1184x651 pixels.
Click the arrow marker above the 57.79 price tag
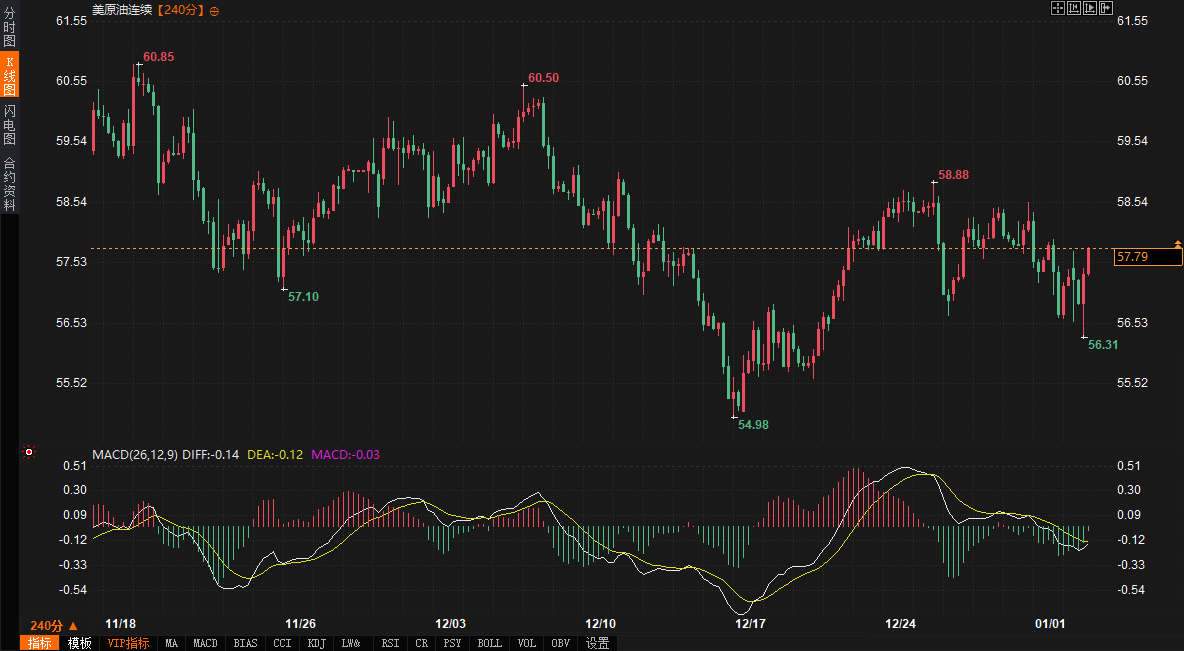(1177, 243)
